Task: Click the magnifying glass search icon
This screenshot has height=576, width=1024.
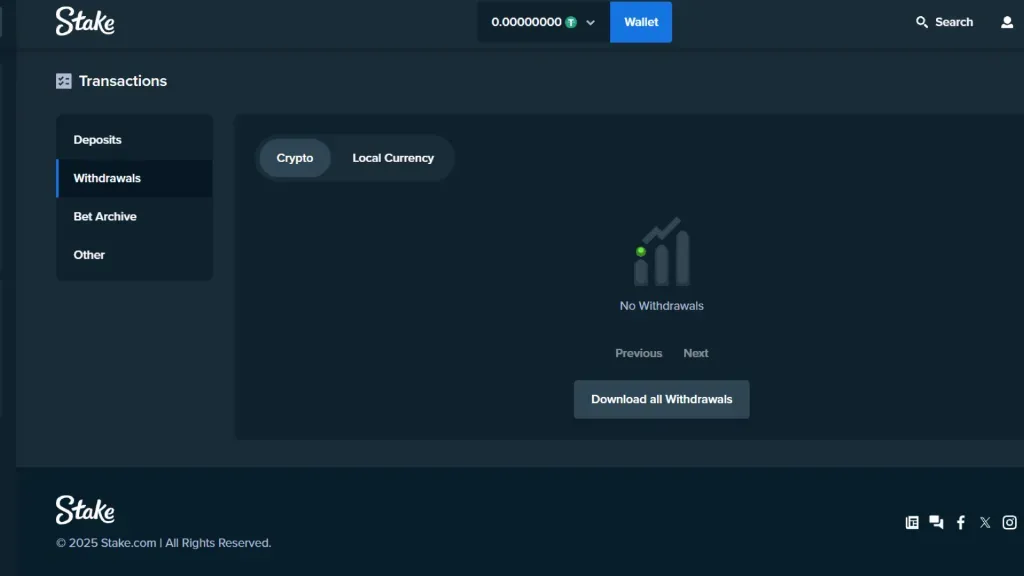Action: tap(922, 22)
